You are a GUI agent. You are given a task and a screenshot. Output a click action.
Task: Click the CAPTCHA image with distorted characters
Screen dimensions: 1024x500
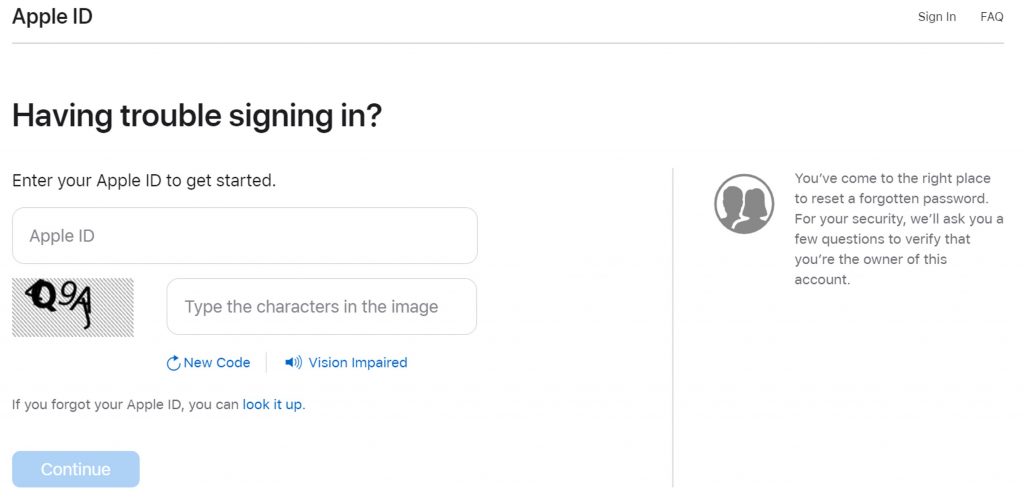(72, 307)
